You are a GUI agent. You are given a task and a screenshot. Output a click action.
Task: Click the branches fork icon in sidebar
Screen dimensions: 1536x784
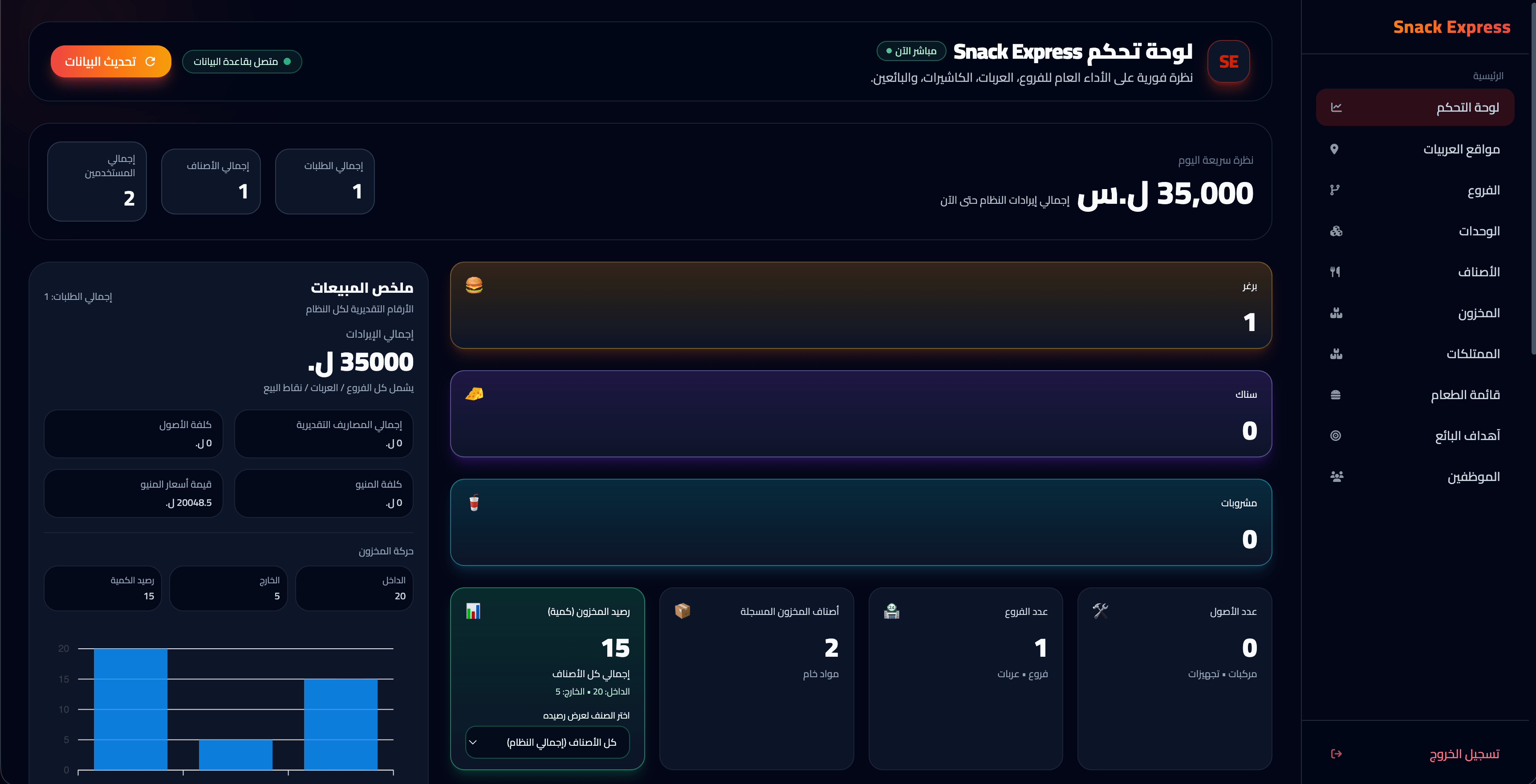click(x=1334, y=190)
